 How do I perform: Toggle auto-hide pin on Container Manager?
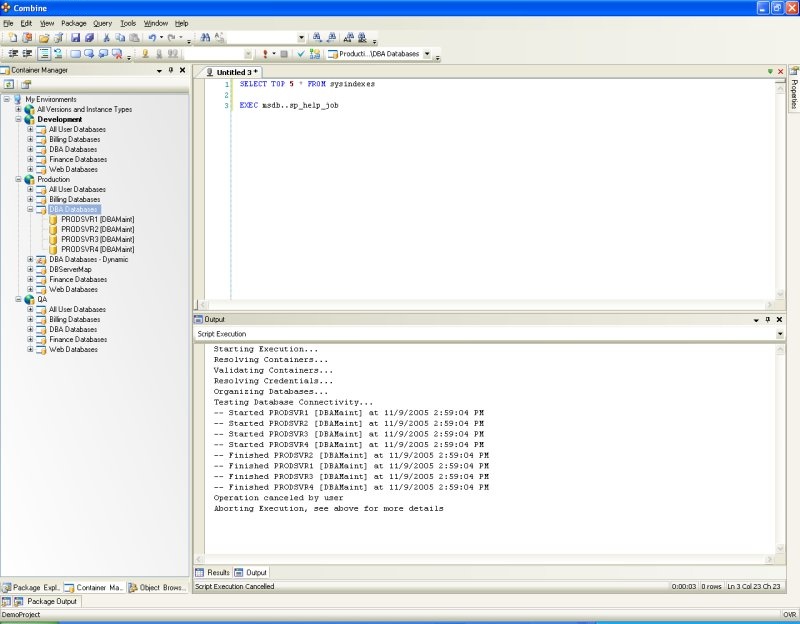point(171,70)
